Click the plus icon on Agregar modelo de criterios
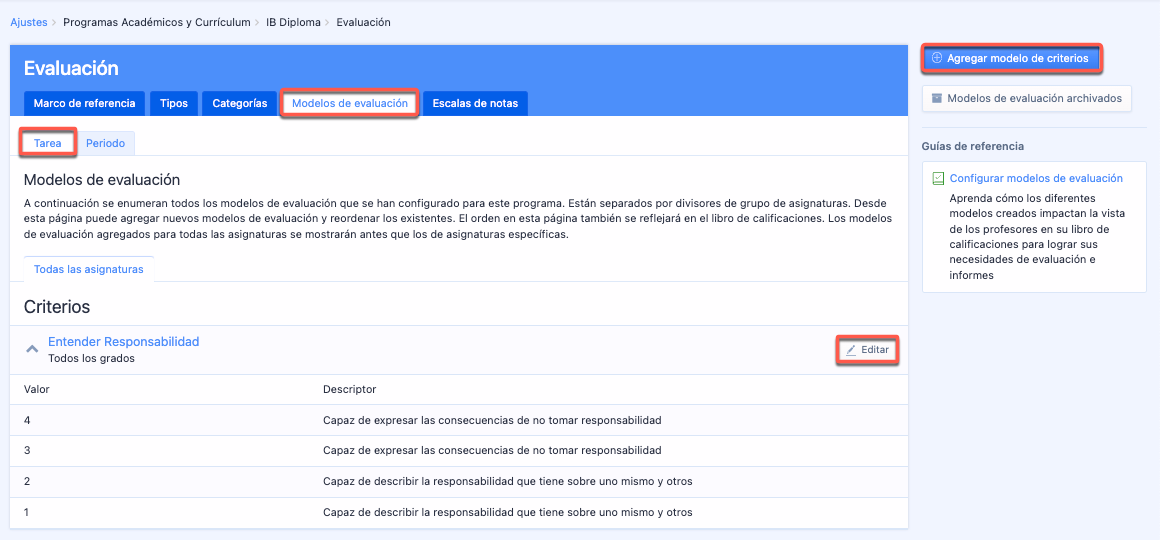Screen dimensions: 1160x540 point(937,59)
